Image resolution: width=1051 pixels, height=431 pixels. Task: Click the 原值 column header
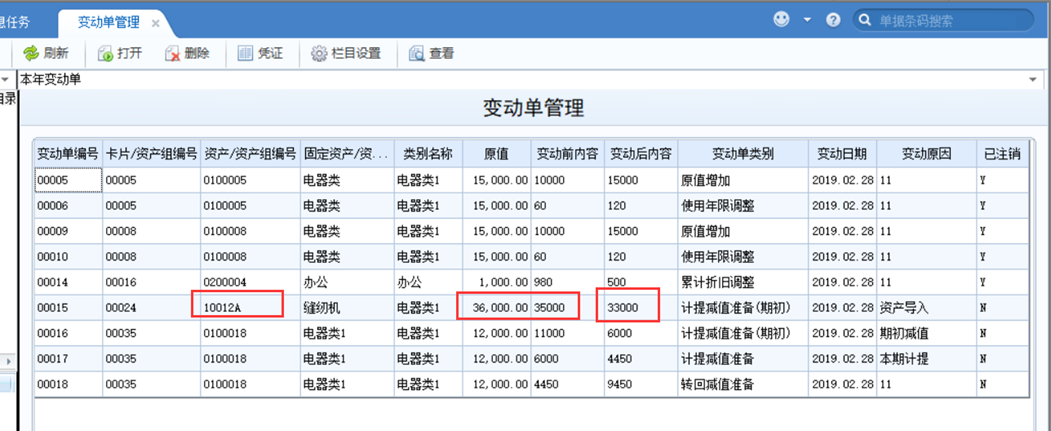[497, 154]
